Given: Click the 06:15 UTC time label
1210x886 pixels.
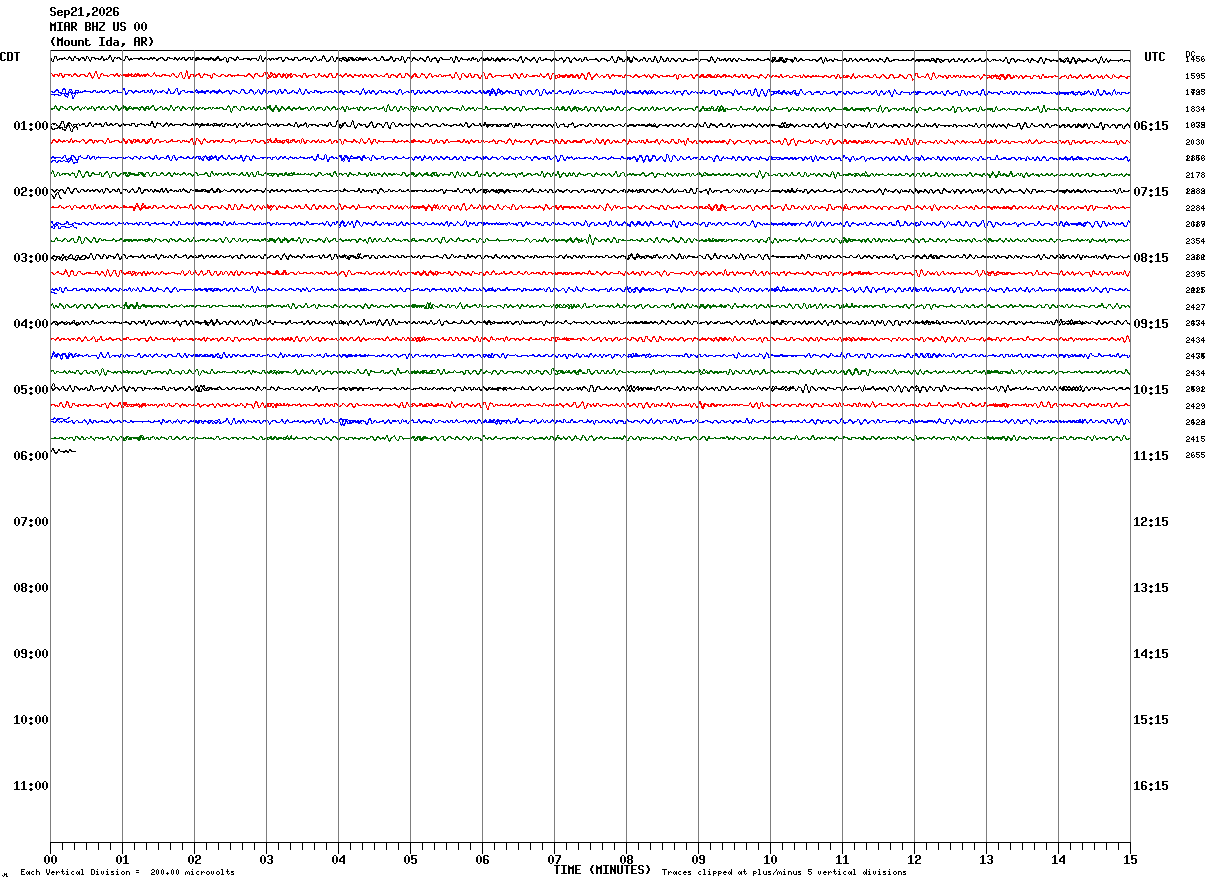Looking at the screenshot, I should coord(1150,126).
